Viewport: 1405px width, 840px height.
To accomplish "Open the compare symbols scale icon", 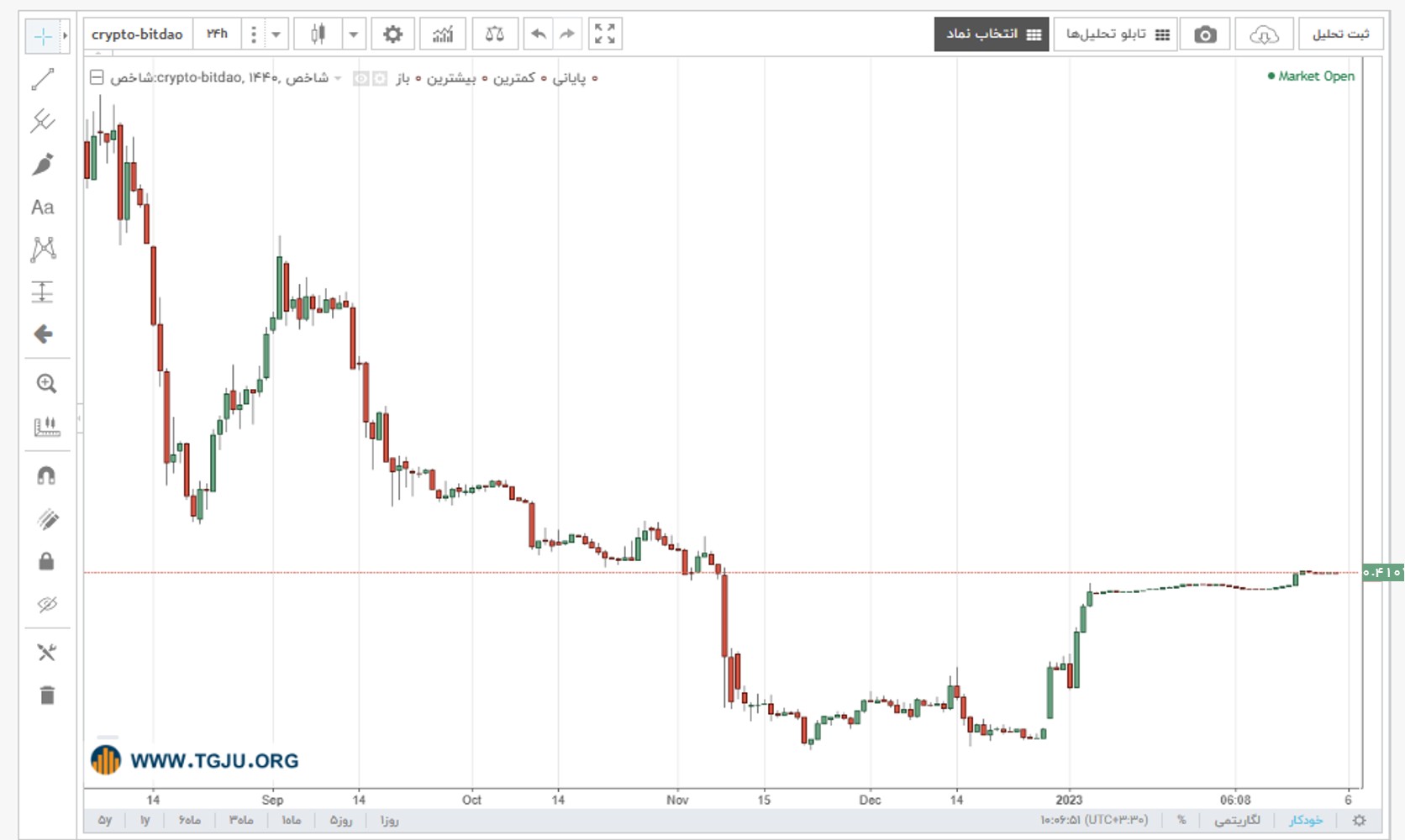I will coord(495,34).
